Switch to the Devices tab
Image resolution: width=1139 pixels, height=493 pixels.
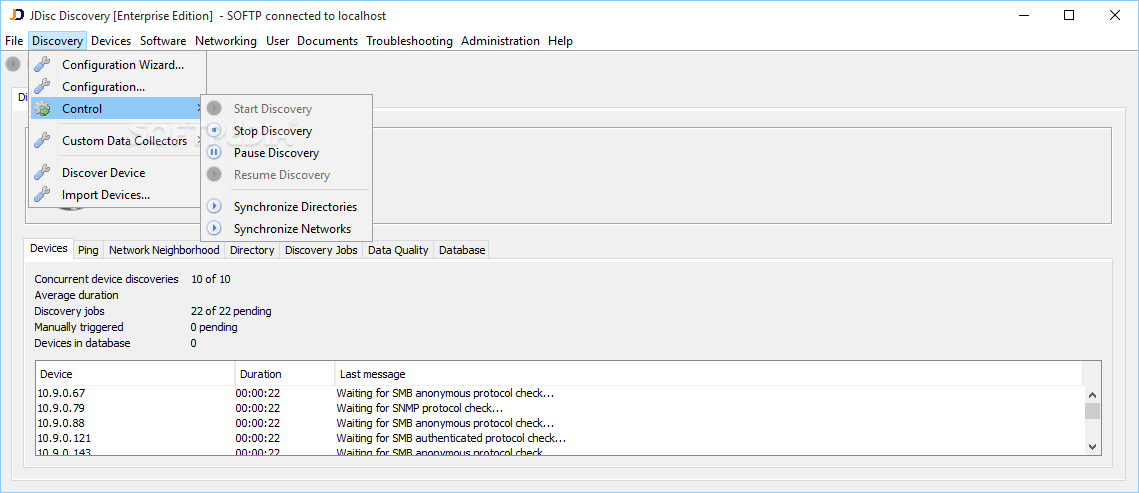click(49, 248)
